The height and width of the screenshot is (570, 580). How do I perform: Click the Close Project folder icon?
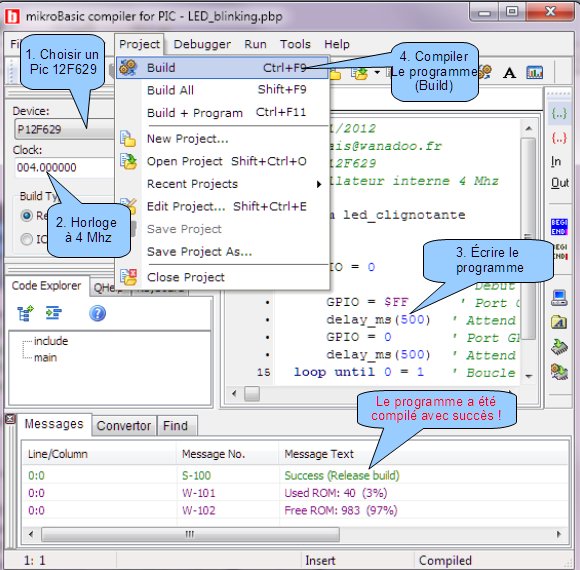[128, 277]
